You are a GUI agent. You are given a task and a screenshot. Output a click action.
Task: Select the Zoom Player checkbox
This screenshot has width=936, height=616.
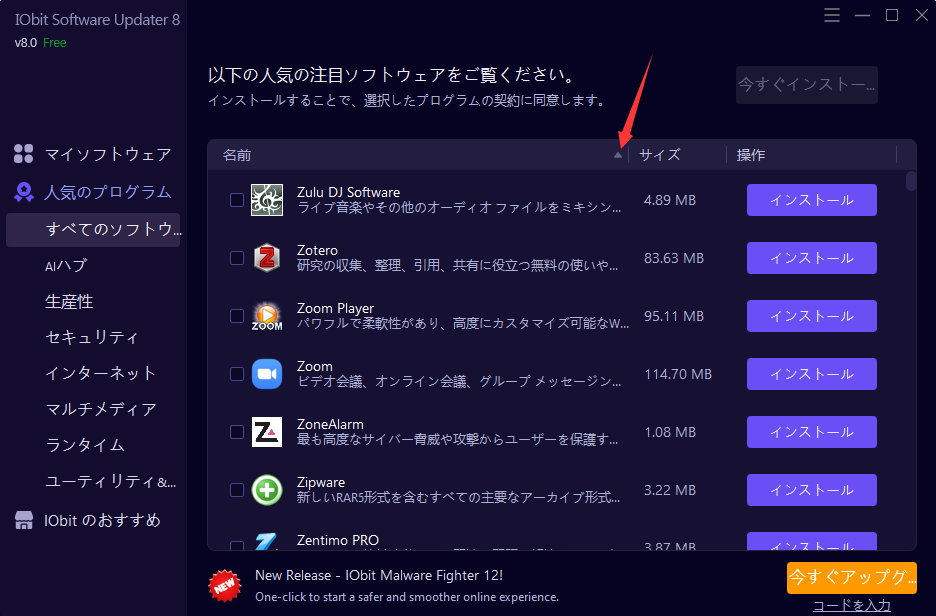tap(237, 316)
